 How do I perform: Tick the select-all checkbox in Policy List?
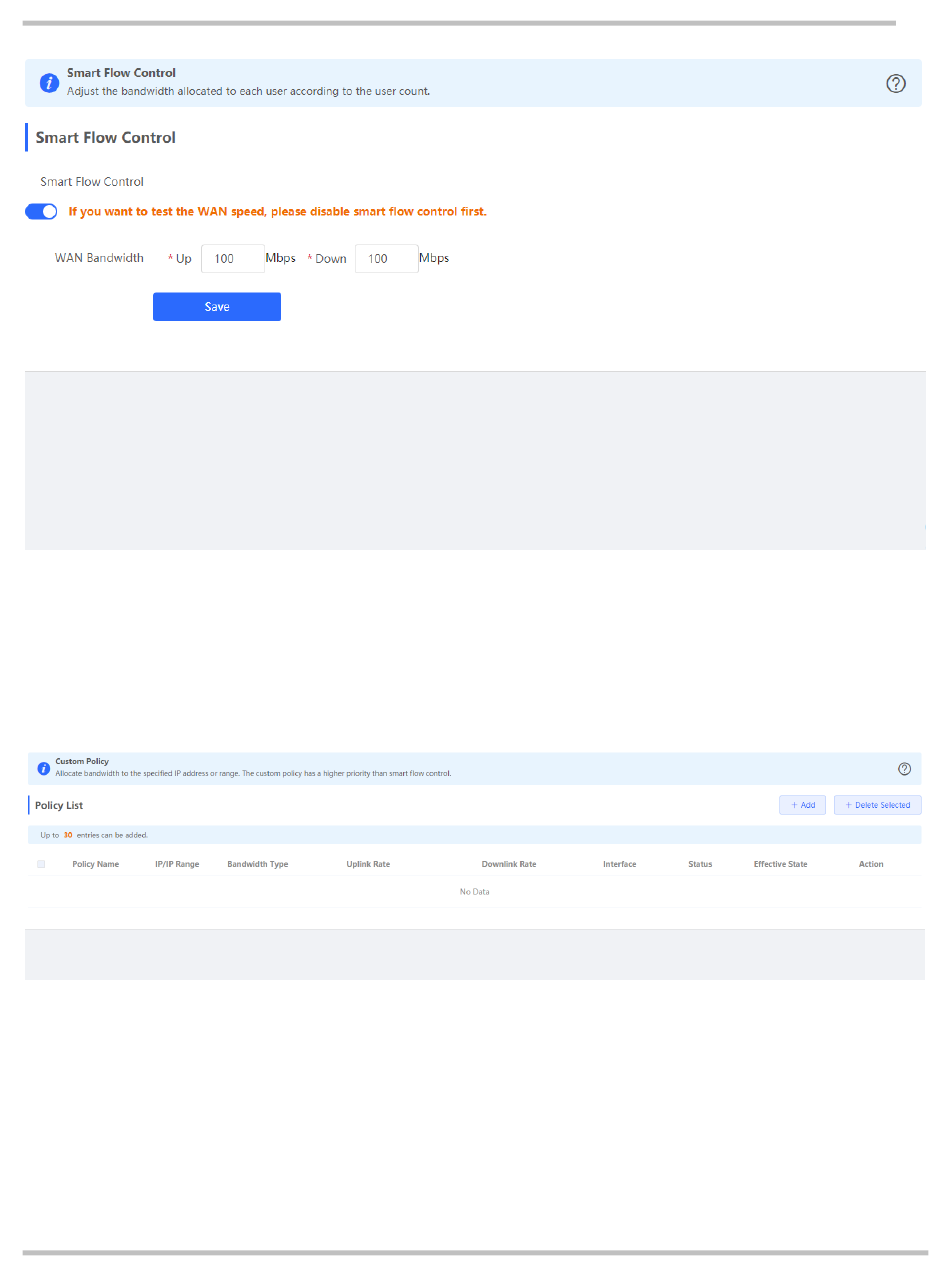[x=41, y=864]
